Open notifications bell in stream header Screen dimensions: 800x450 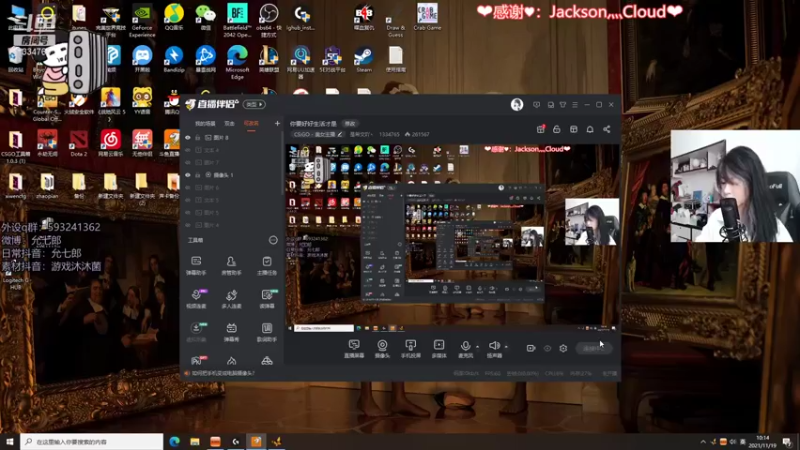coord(590,129)
